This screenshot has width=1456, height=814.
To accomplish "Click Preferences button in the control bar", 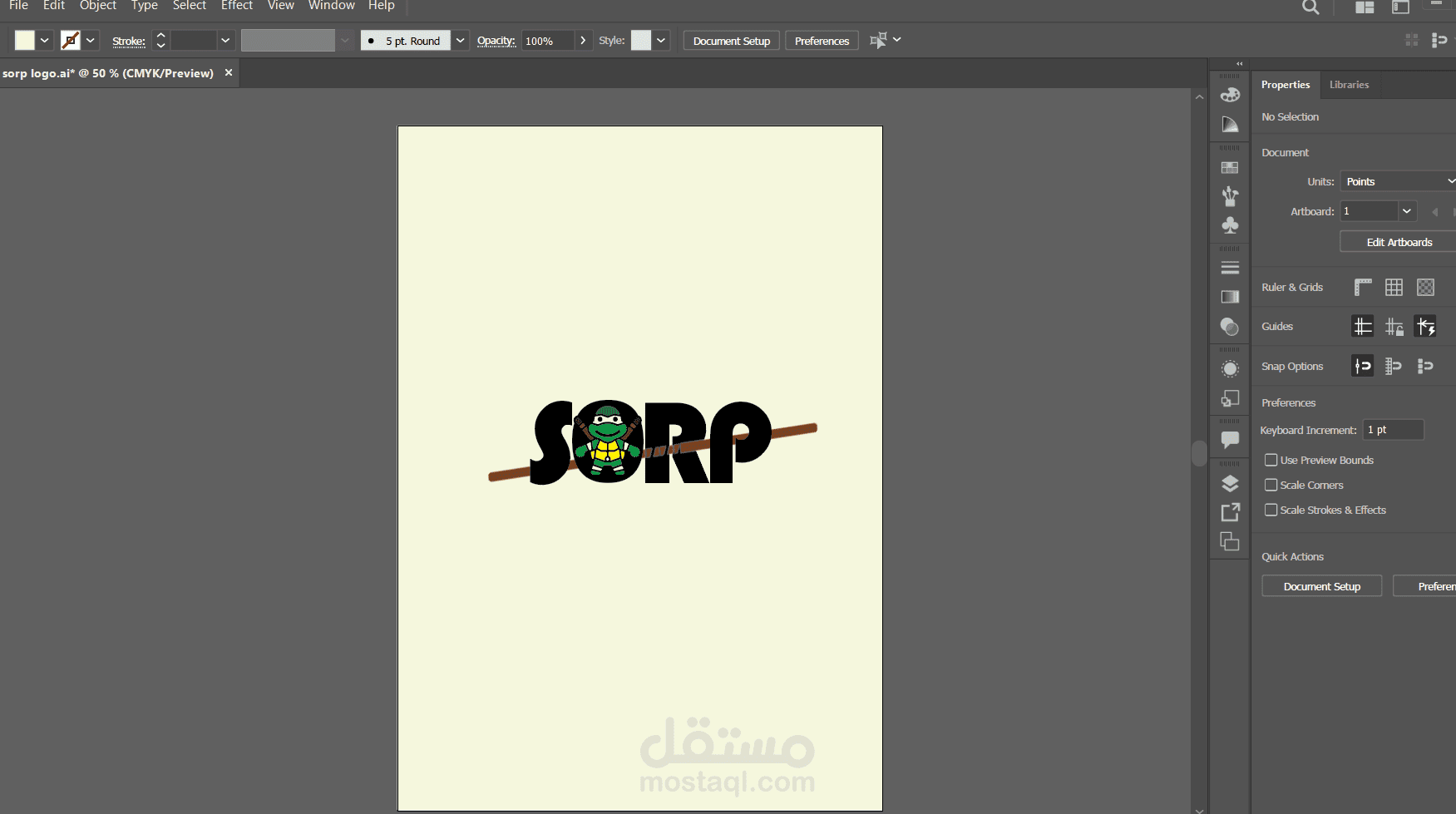I will tap(822, 41).
